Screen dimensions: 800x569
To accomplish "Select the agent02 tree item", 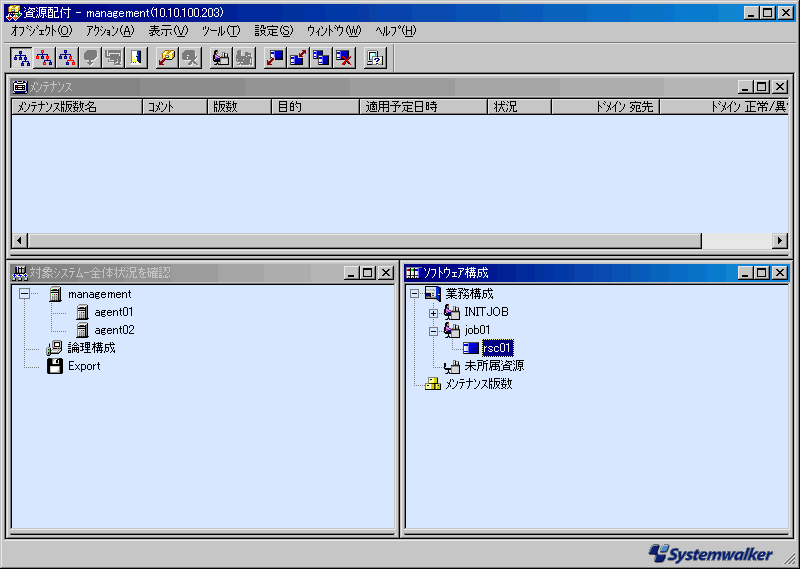I will [x=114, y=330].
